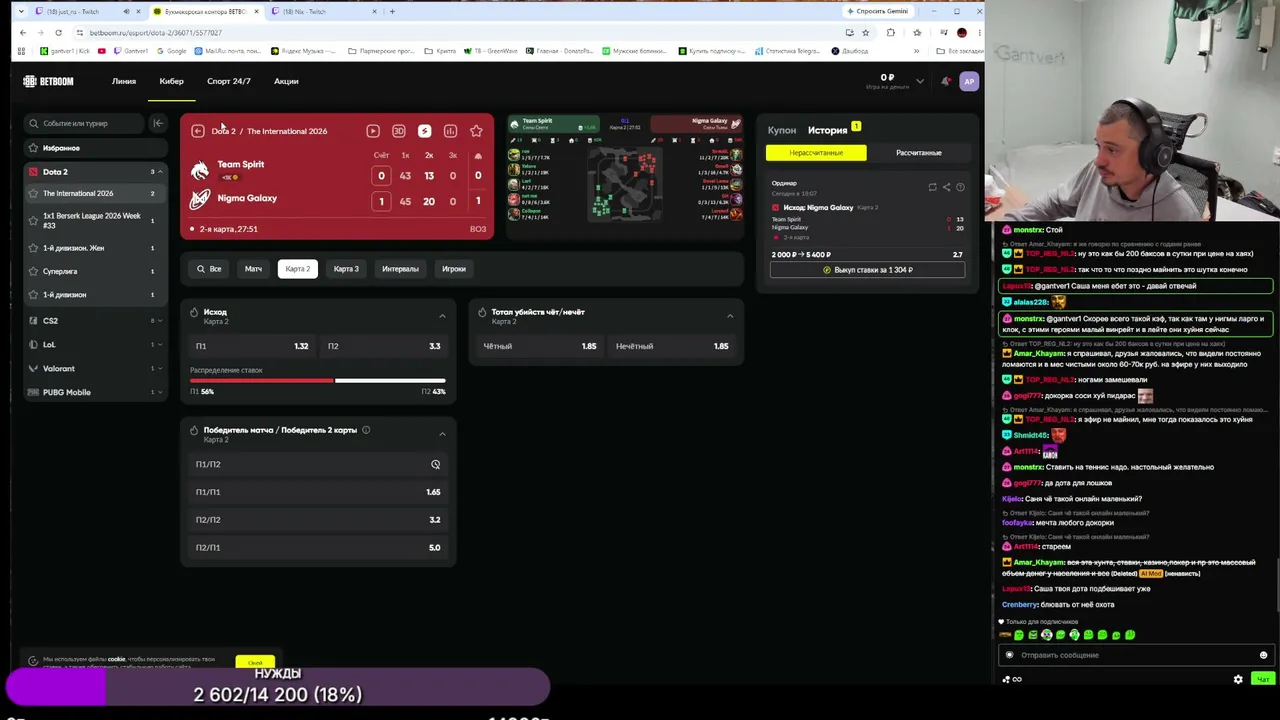Open the Twitch chat settings gear
The image size is (1280, 720).
1238,679
